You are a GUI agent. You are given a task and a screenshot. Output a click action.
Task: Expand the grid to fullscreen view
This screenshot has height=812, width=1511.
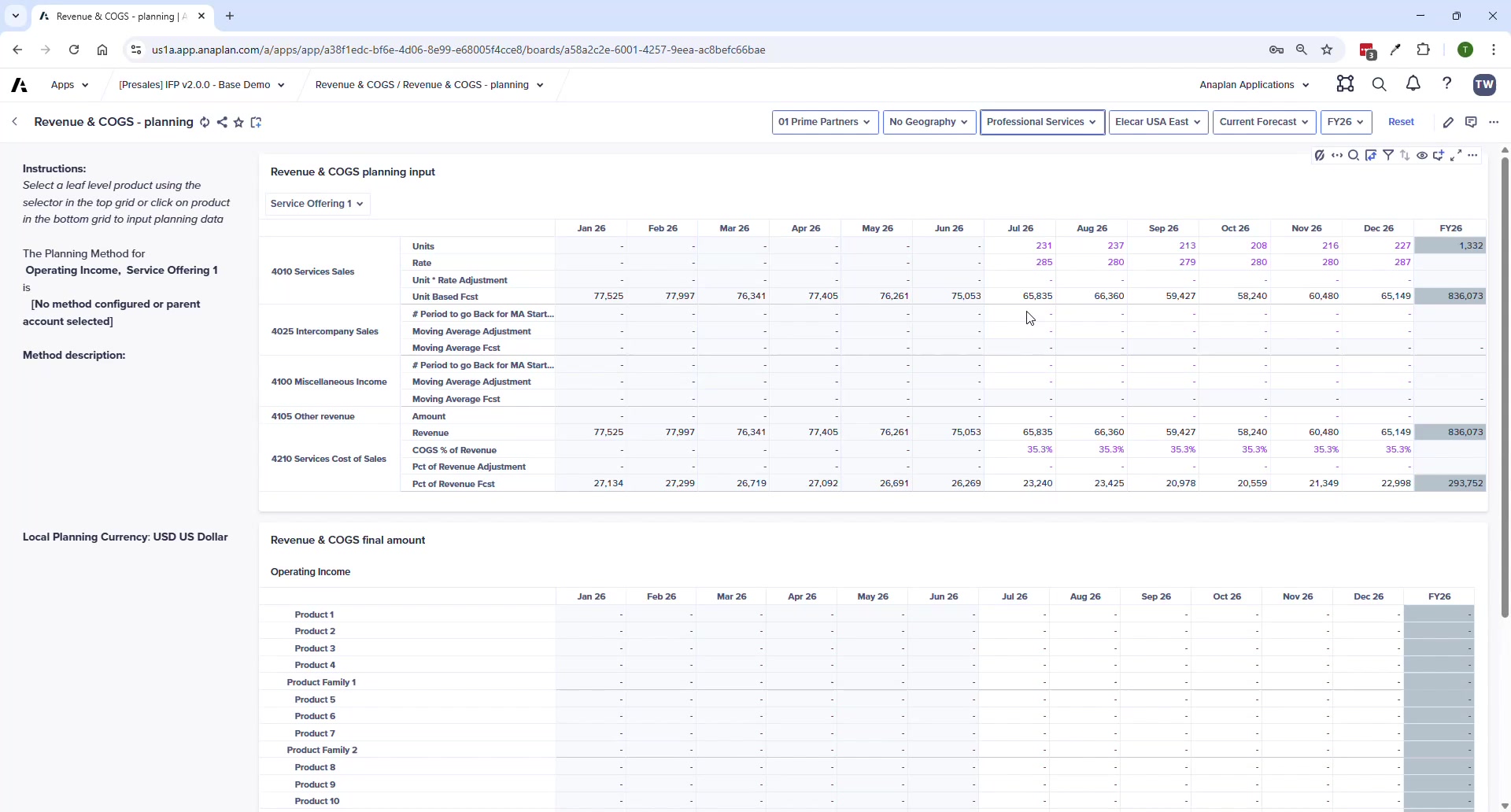[1456, 155]
